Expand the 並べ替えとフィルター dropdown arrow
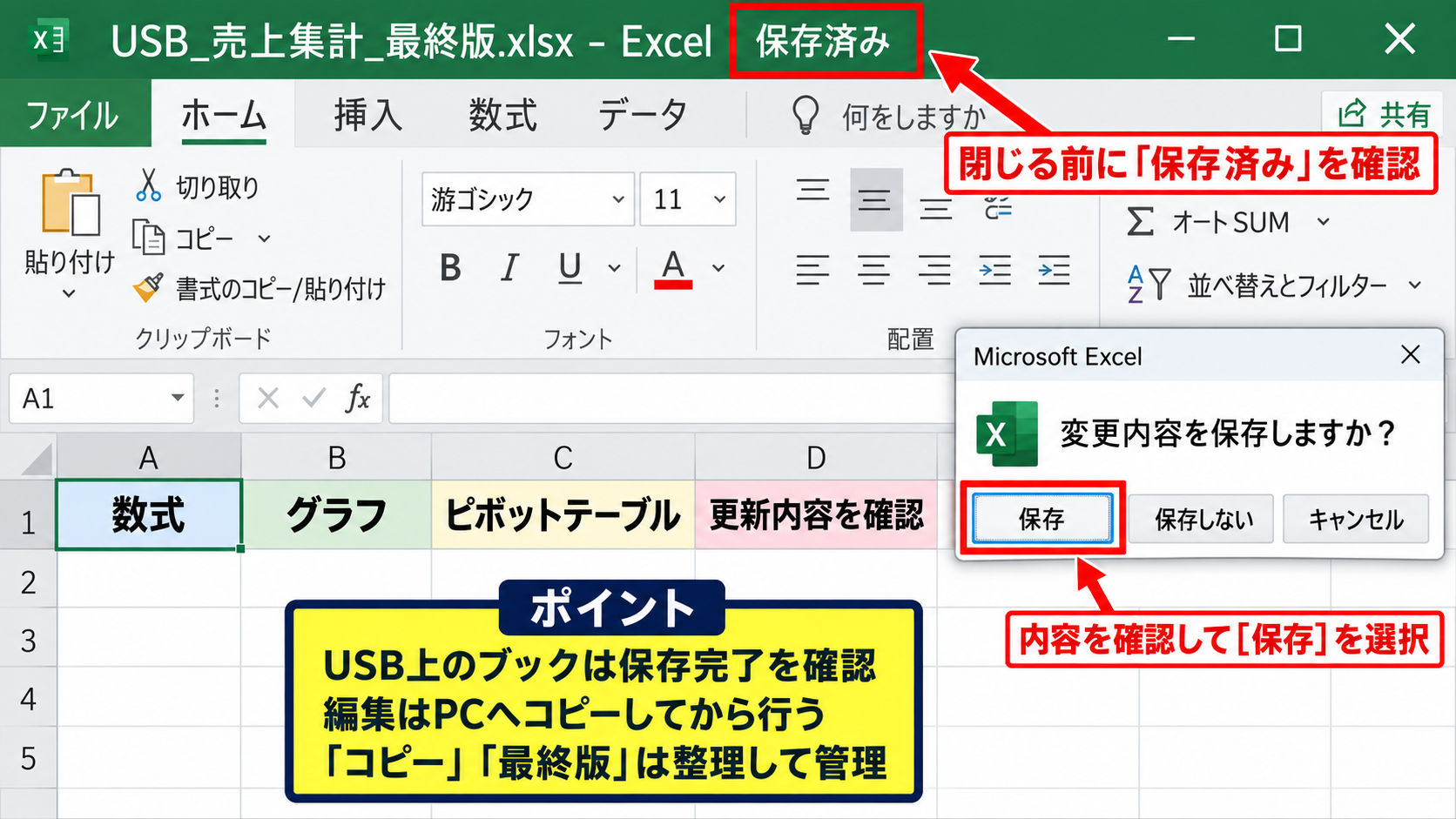Screen dimensions: 1456x819 (1415, 285)
